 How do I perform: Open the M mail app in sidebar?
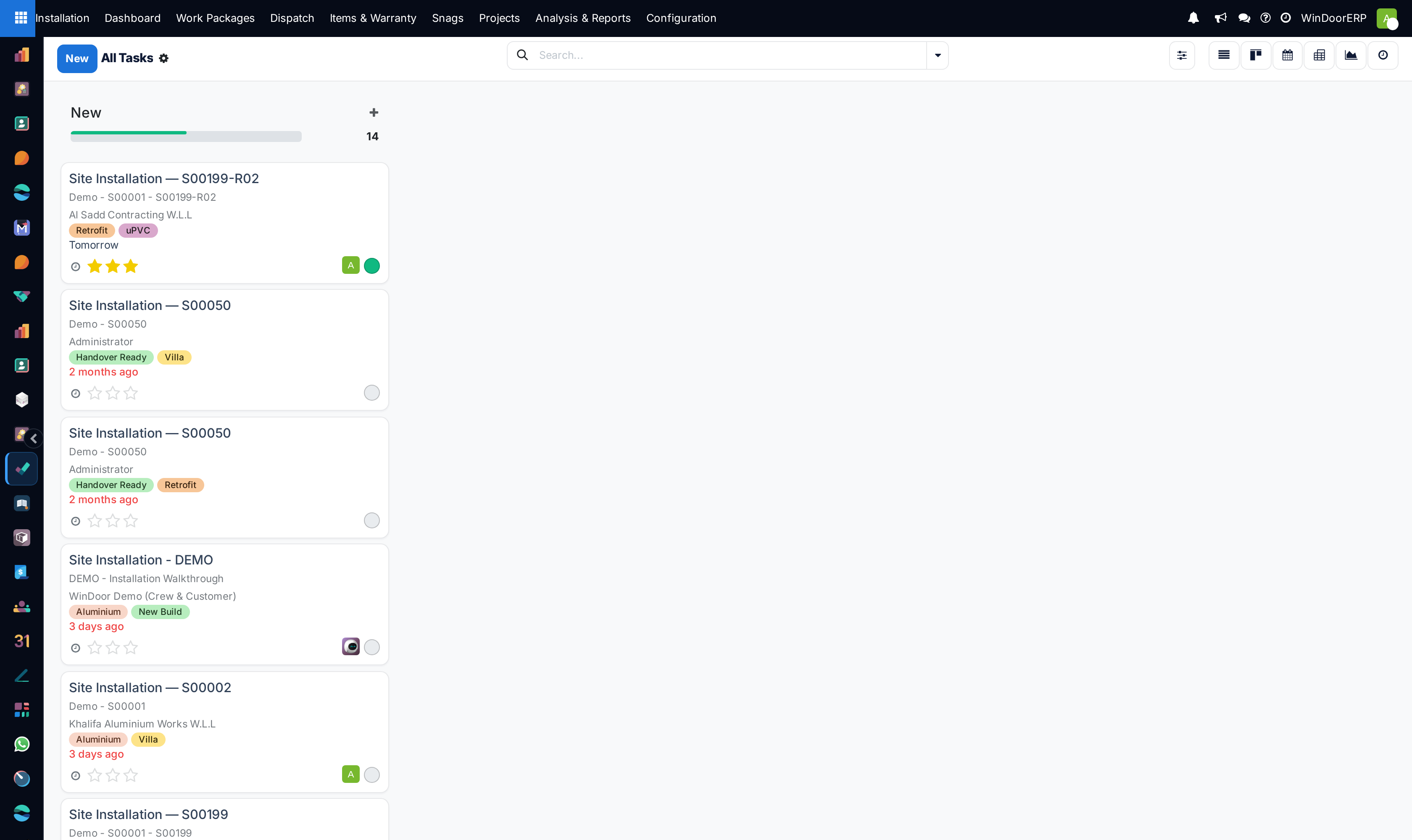(x=21, y=228)
